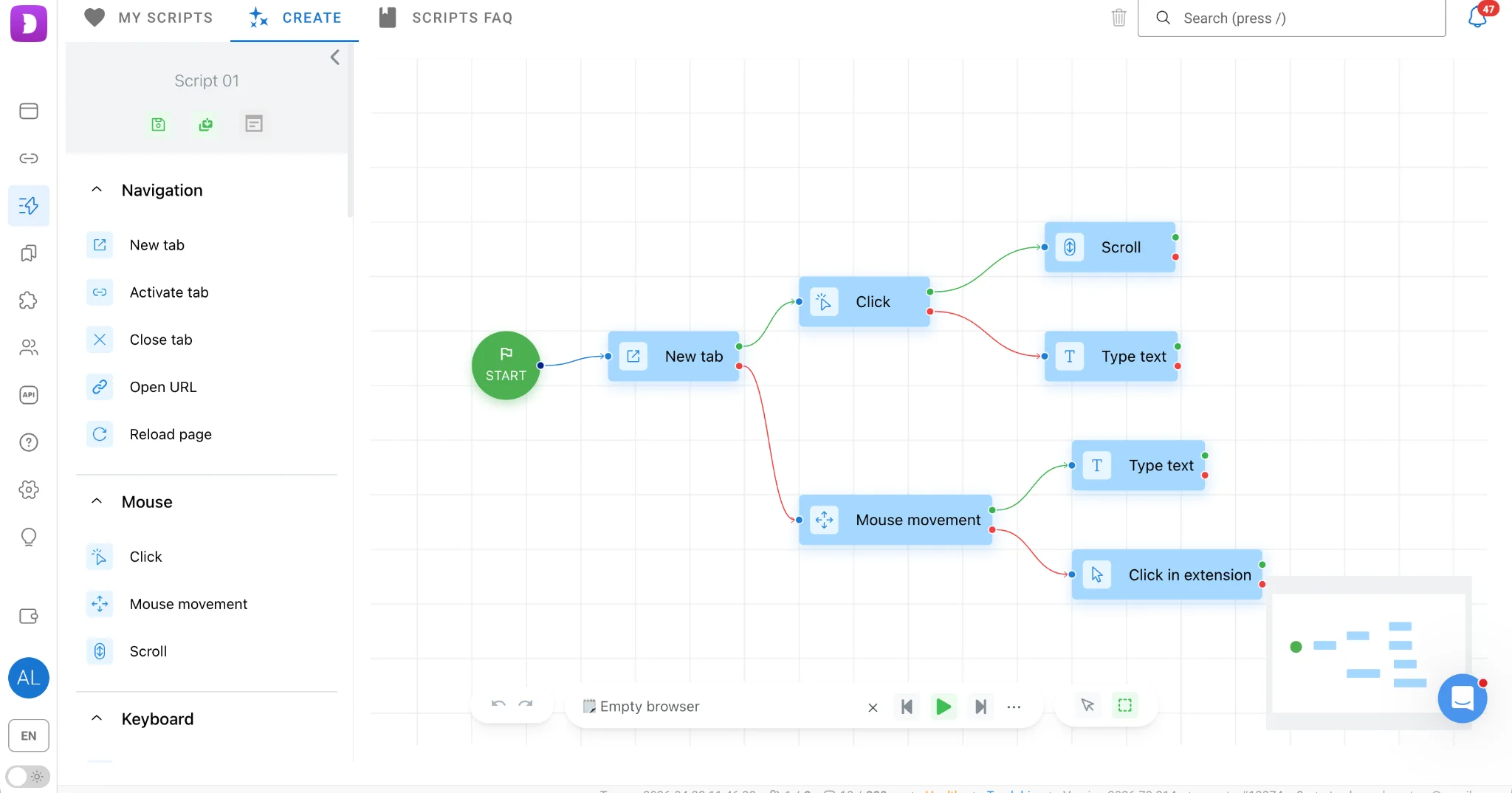
Task: Click the undo arrow icon
Action: point(498,705)
